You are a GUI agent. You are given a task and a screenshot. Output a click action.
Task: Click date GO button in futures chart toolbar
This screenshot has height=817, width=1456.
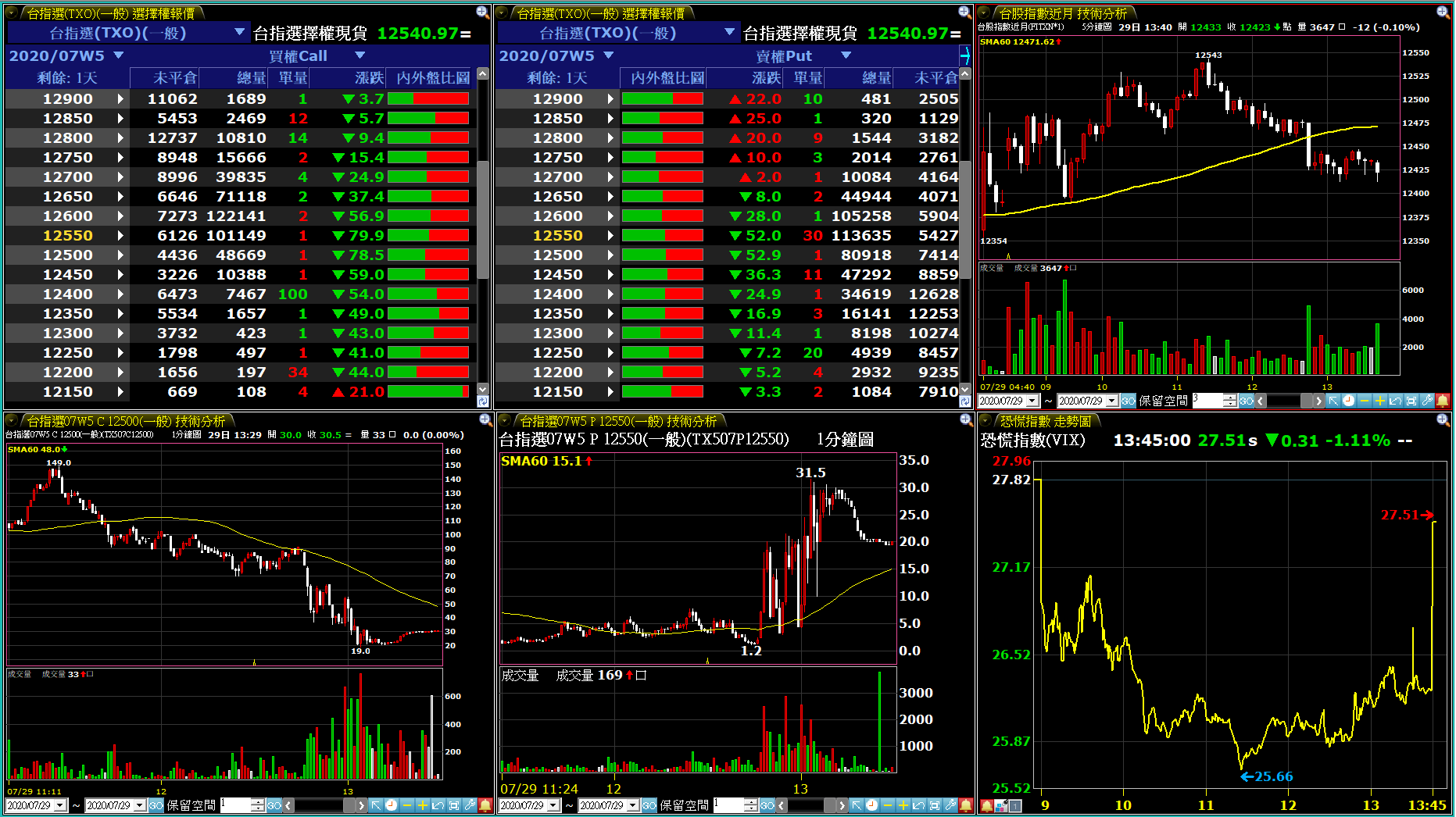pyautogui.click(x=1129, y=401)
